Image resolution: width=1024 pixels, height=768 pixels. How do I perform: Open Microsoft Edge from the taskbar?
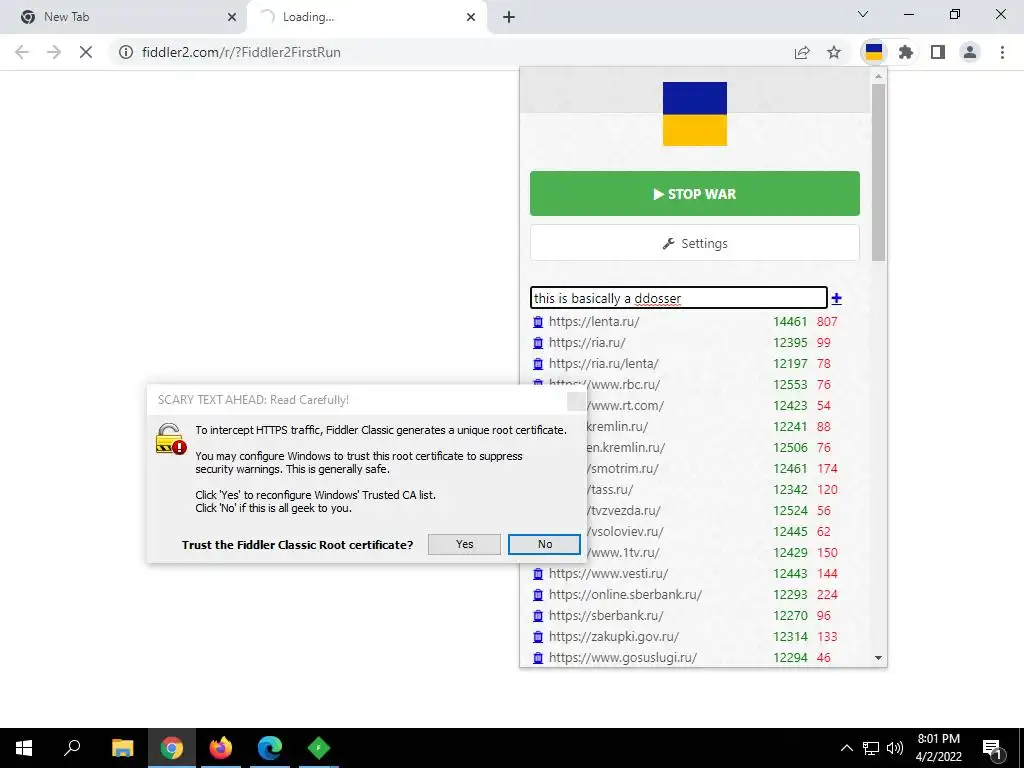[270, 748]
